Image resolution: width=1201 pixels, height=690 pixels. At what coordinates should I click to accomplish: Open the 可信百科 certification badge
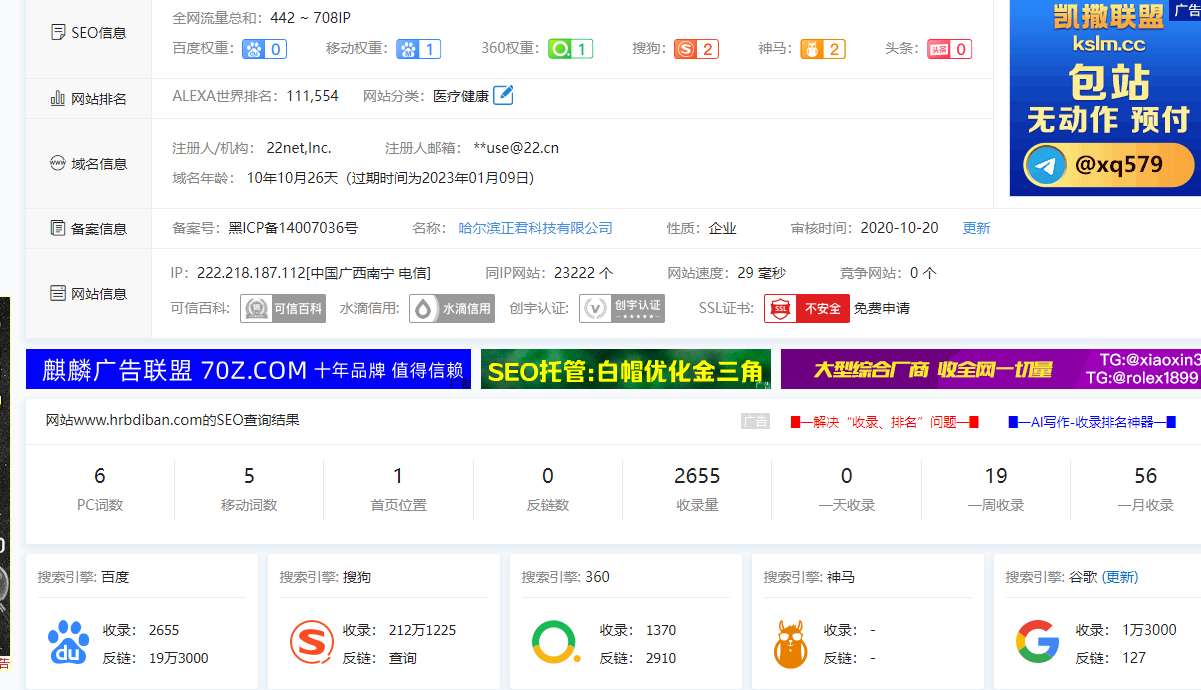pyautogui.click(x=283, y=308)
